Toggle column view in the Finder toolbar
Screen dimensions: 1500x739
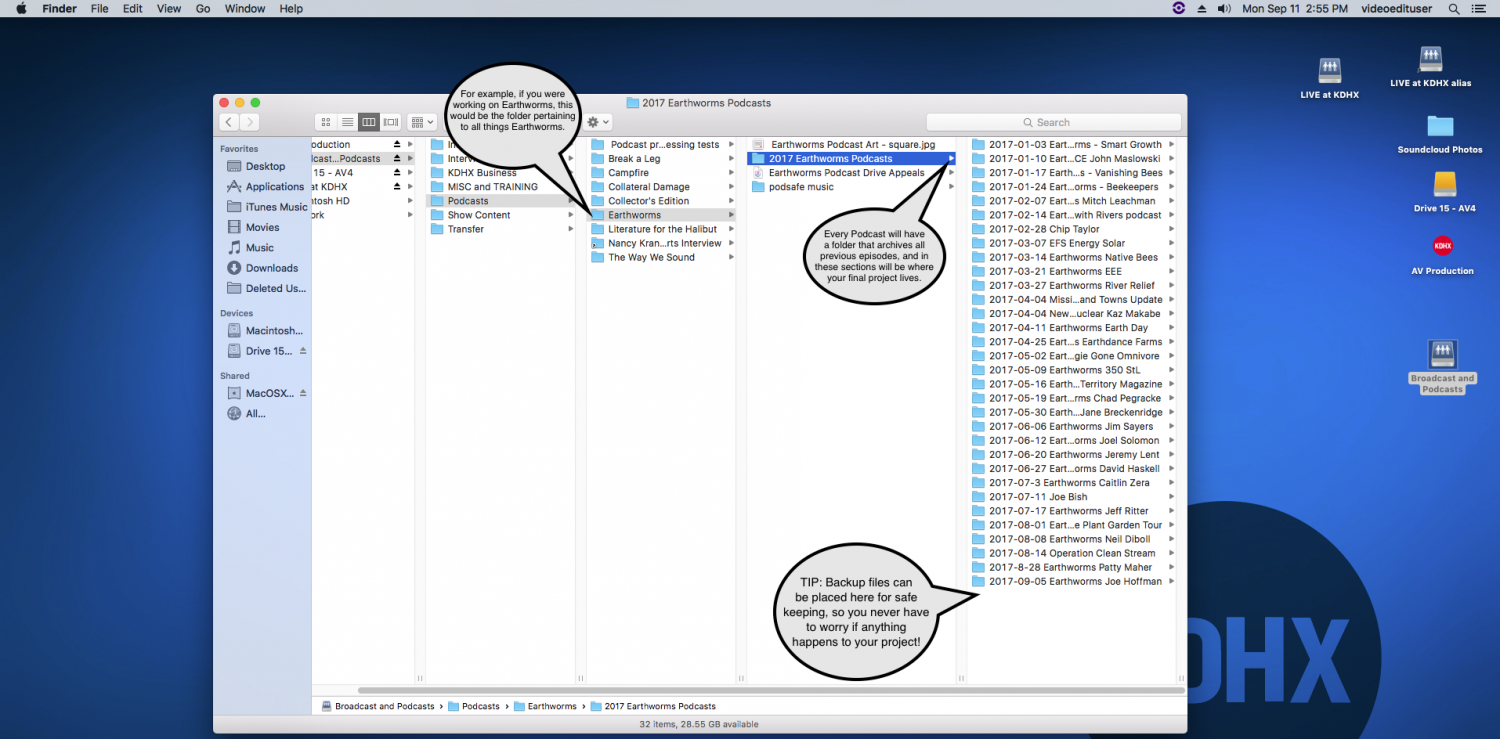click(369, 122)
